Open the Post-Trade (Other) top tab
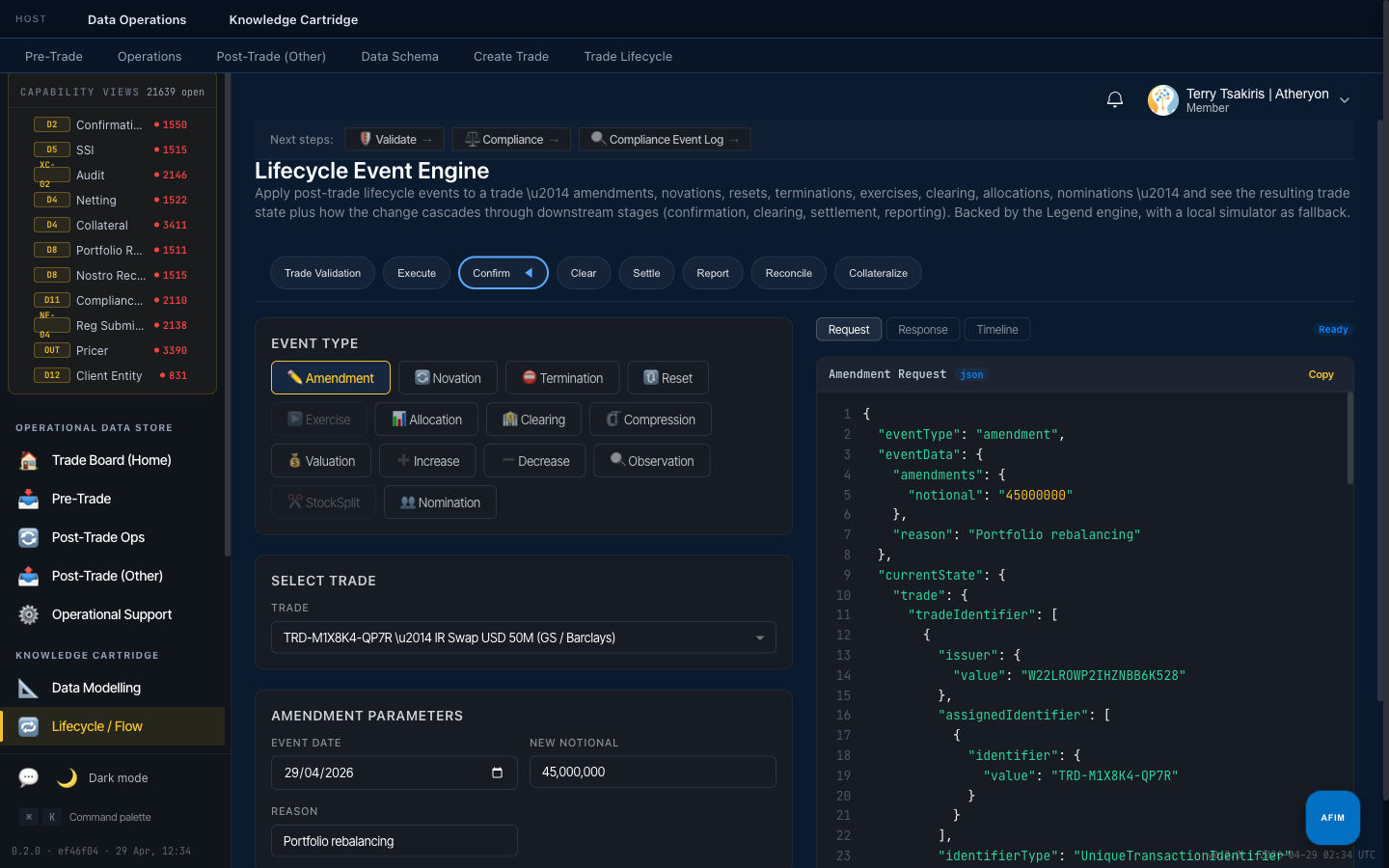The image size is (1389, 868). tap(271, 56)
